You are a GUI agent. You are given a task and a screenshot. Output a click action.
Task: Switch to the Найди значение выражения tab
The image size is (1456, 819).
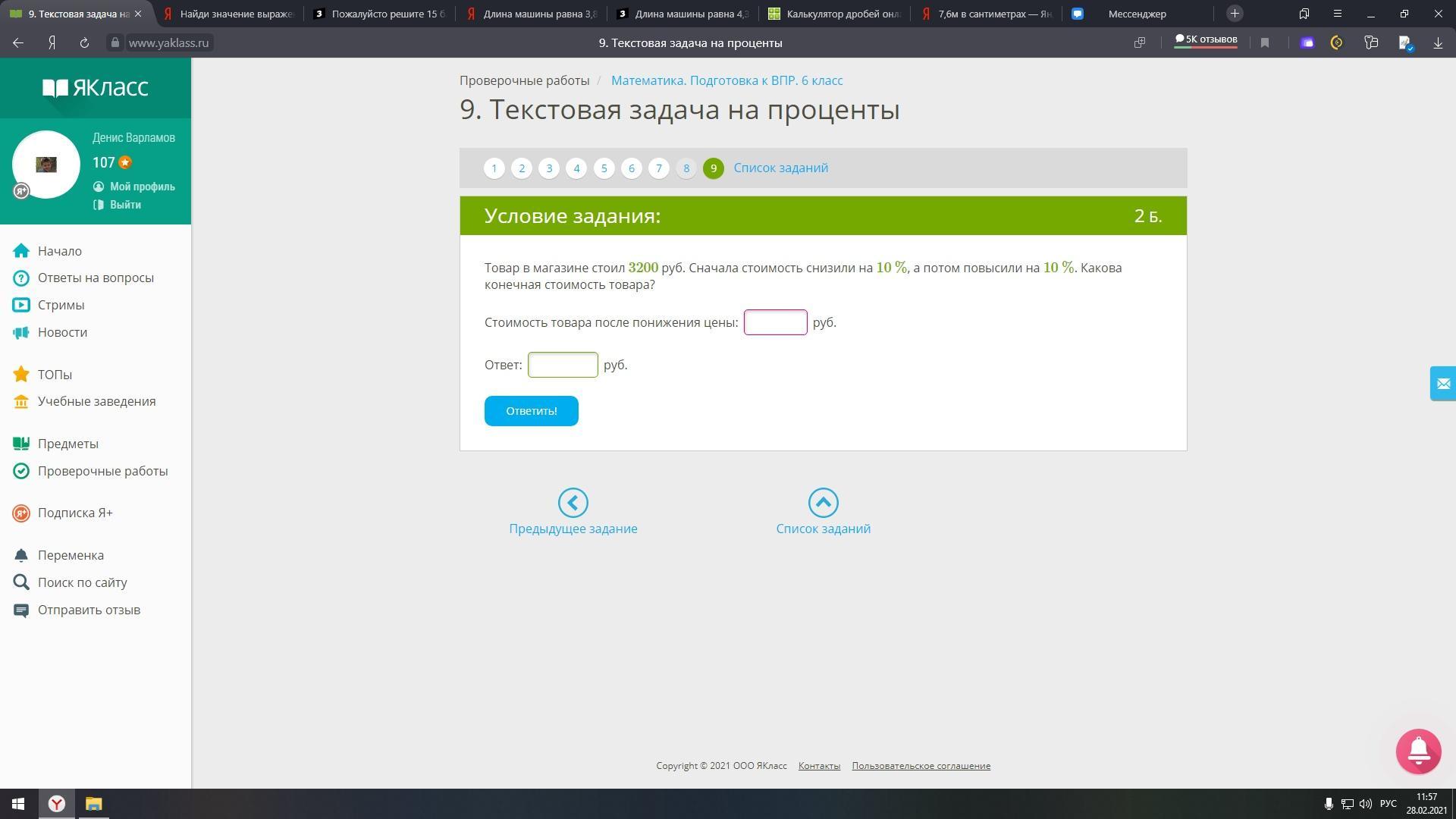click(227, 14)
